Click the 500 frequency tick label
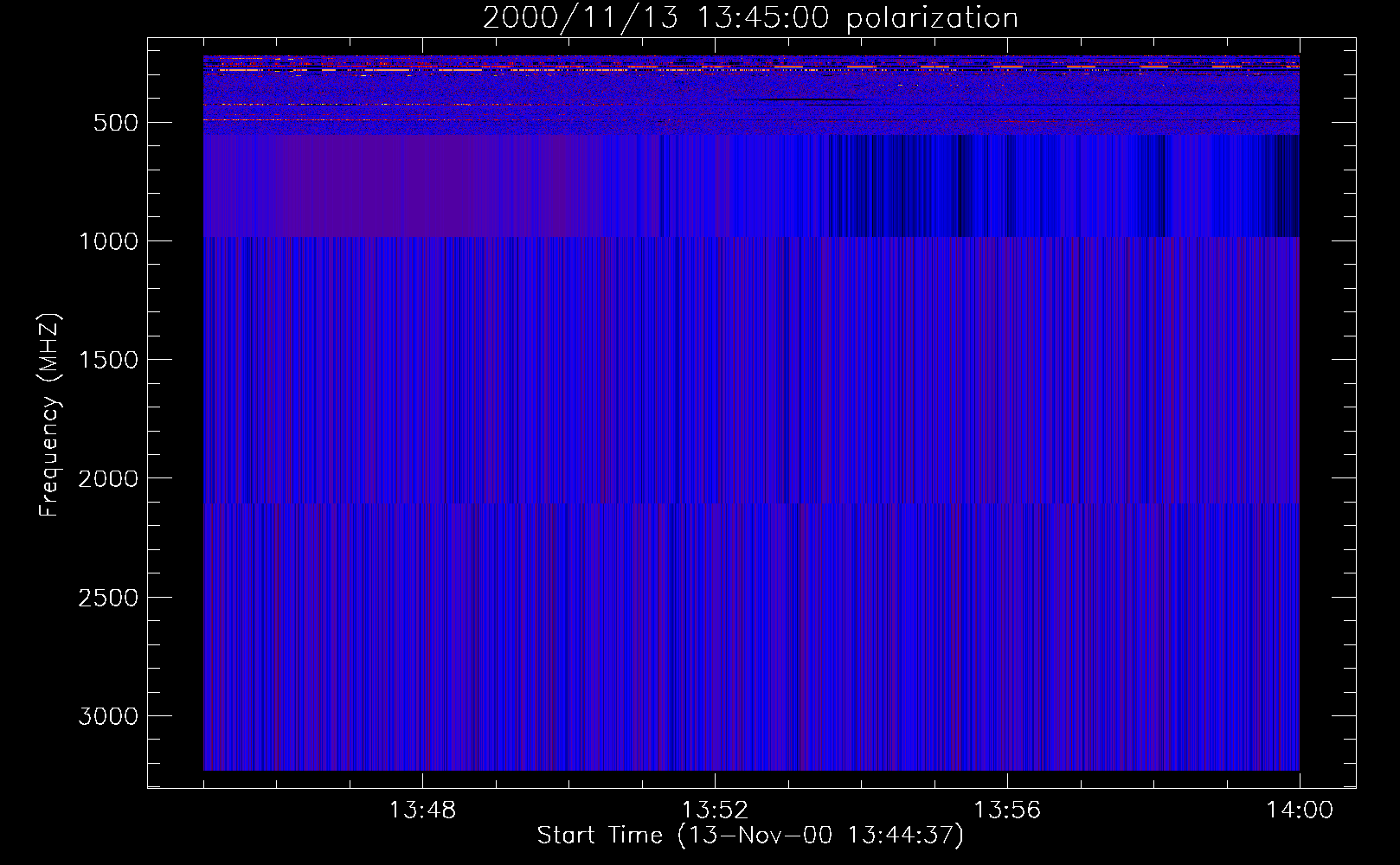 click(117, 123)
